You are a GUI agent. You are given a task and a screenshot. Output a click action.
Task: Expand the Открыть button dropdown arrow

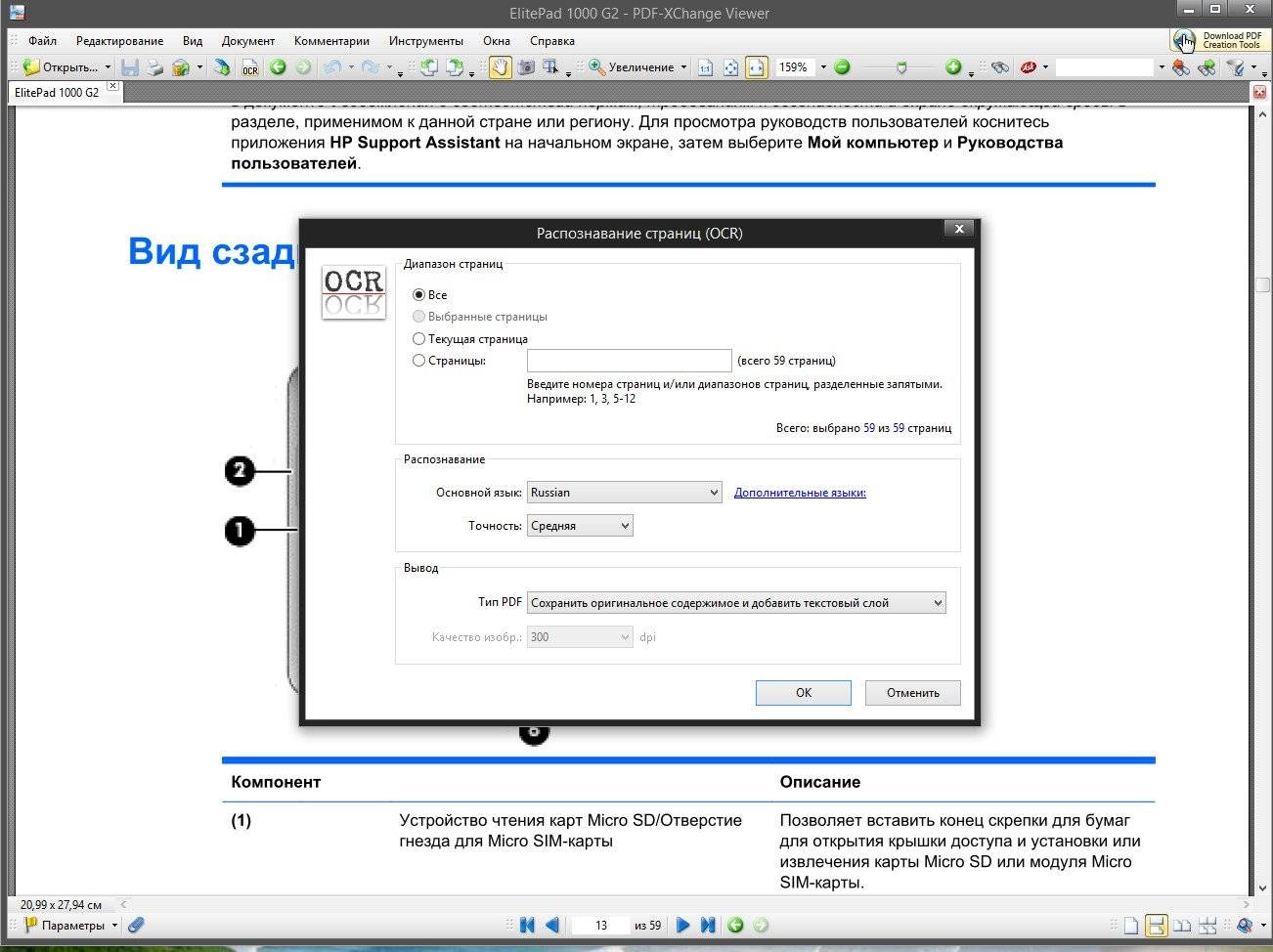108,67
